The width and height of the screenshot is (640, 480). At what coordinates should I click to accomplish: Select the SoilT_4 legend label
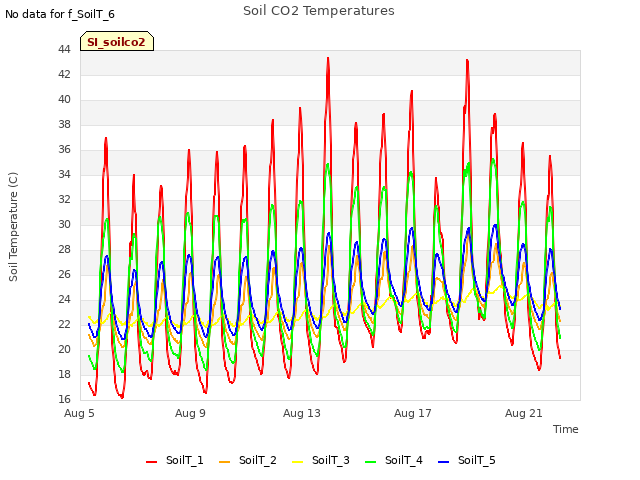click(x=404, y=460)
